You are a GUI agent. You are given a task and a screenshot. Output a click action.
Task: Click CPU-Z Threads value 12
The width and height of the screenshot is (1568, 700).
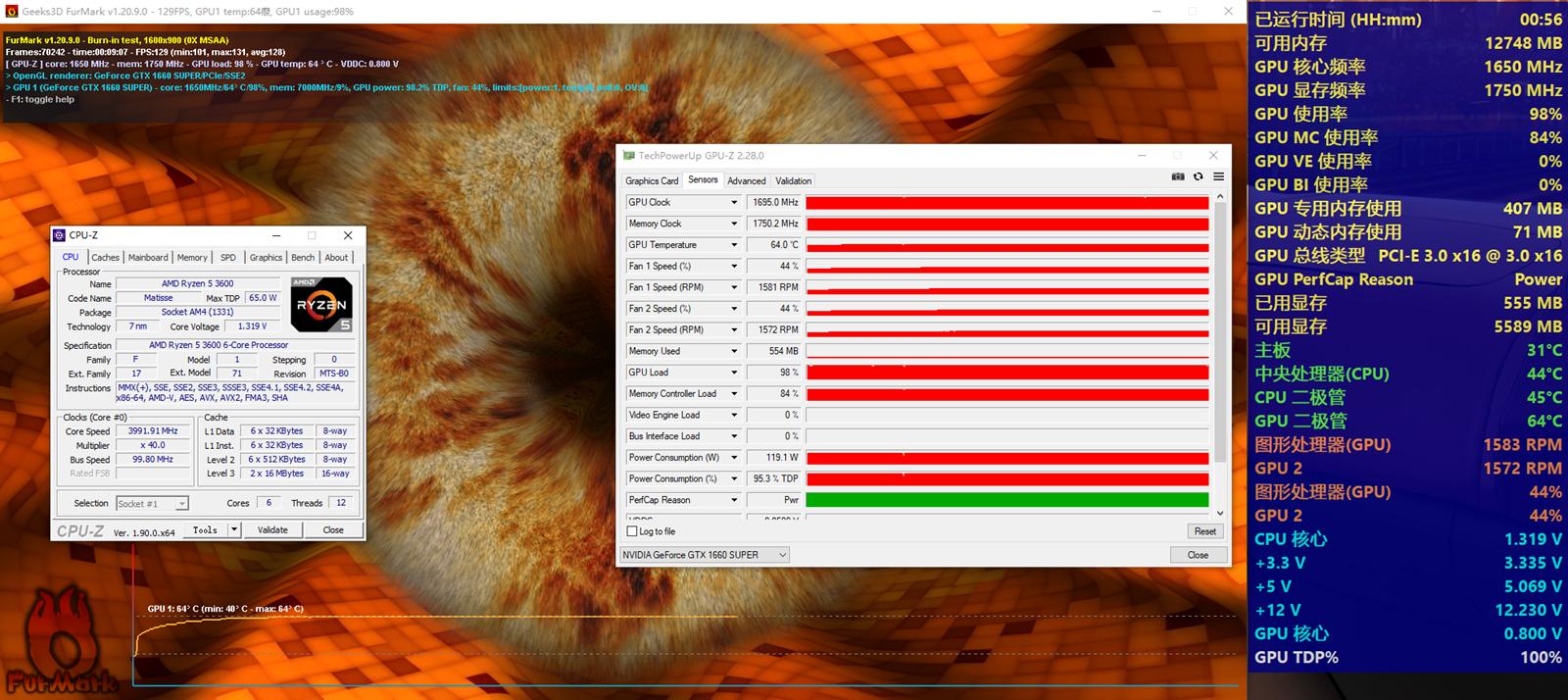pos(340,503)
